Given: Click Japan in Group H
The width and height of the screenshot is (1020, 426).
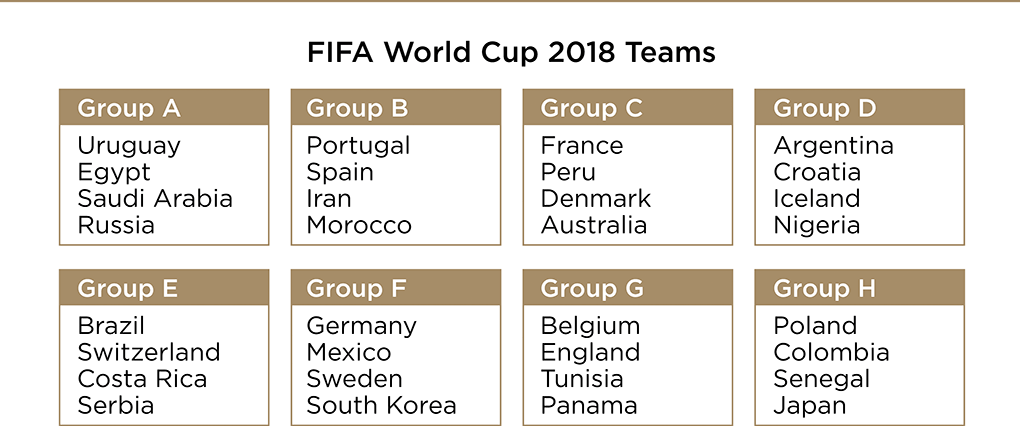Looking at the screenshot, I should (809, 406).
